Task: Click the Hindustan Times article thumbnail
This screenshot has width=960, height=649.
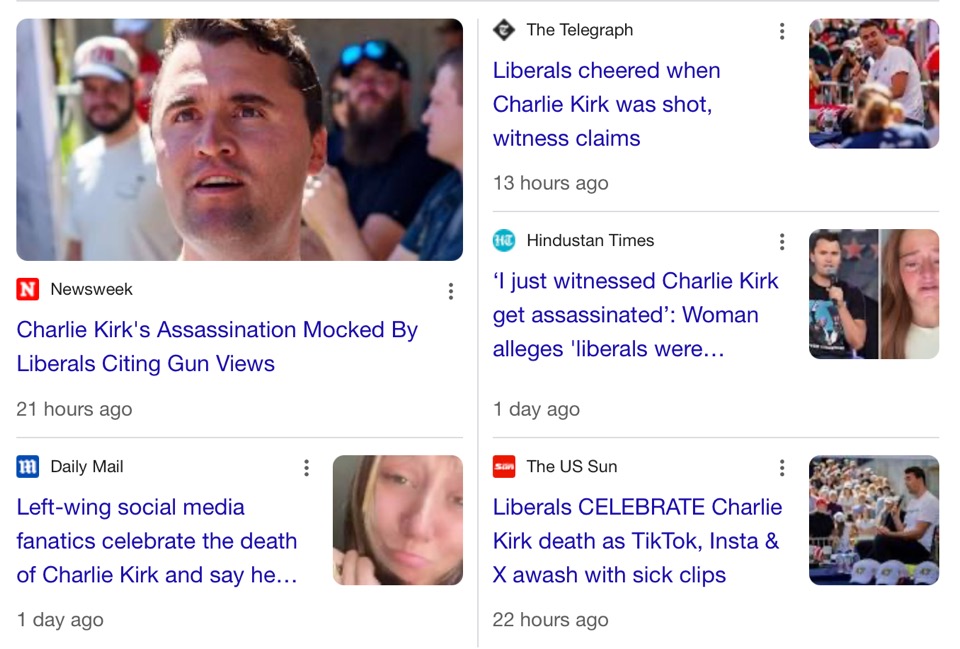Action: (874, 294)
